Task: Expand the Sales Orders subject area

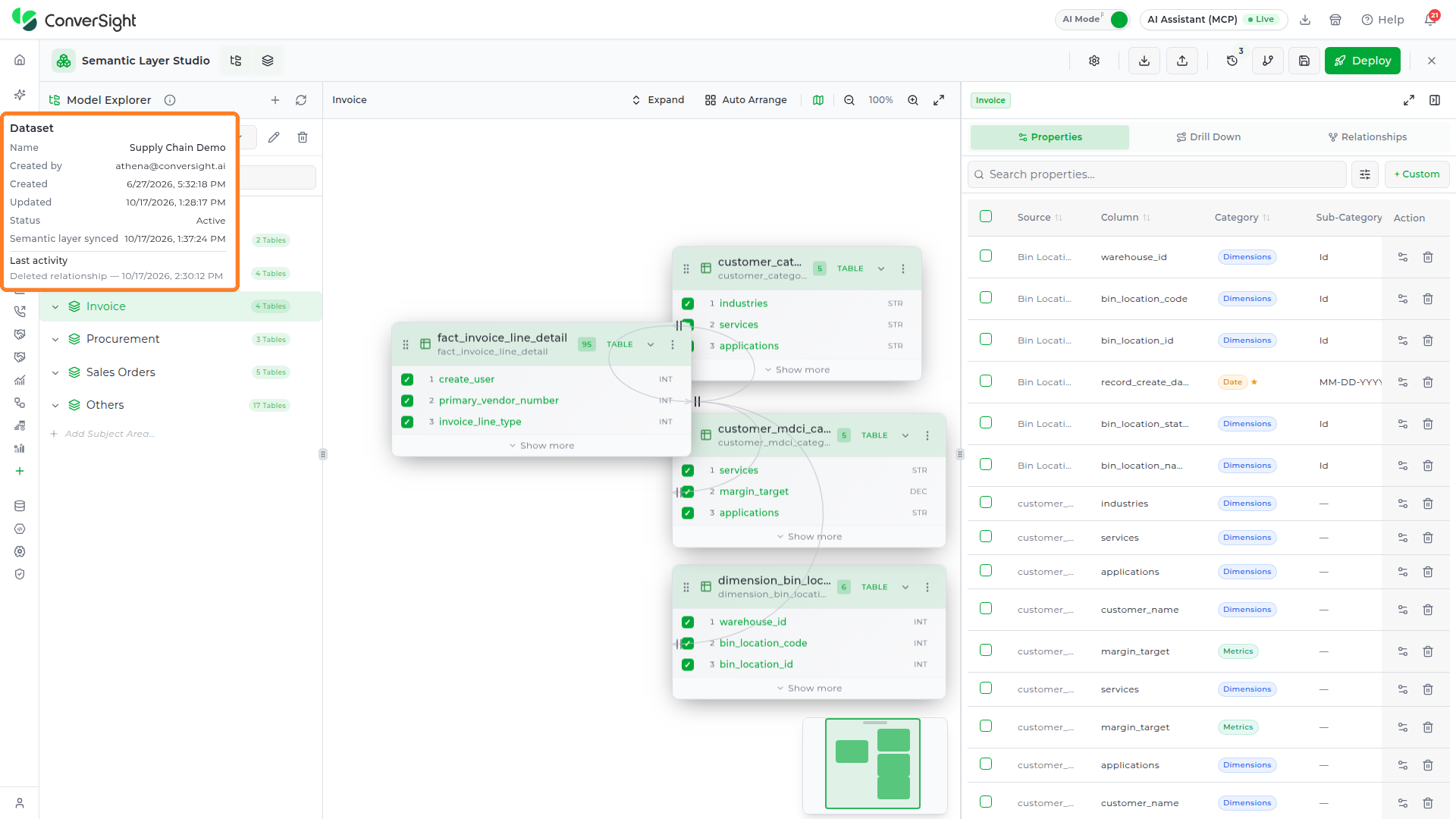Action: click(x=55, y=372)
